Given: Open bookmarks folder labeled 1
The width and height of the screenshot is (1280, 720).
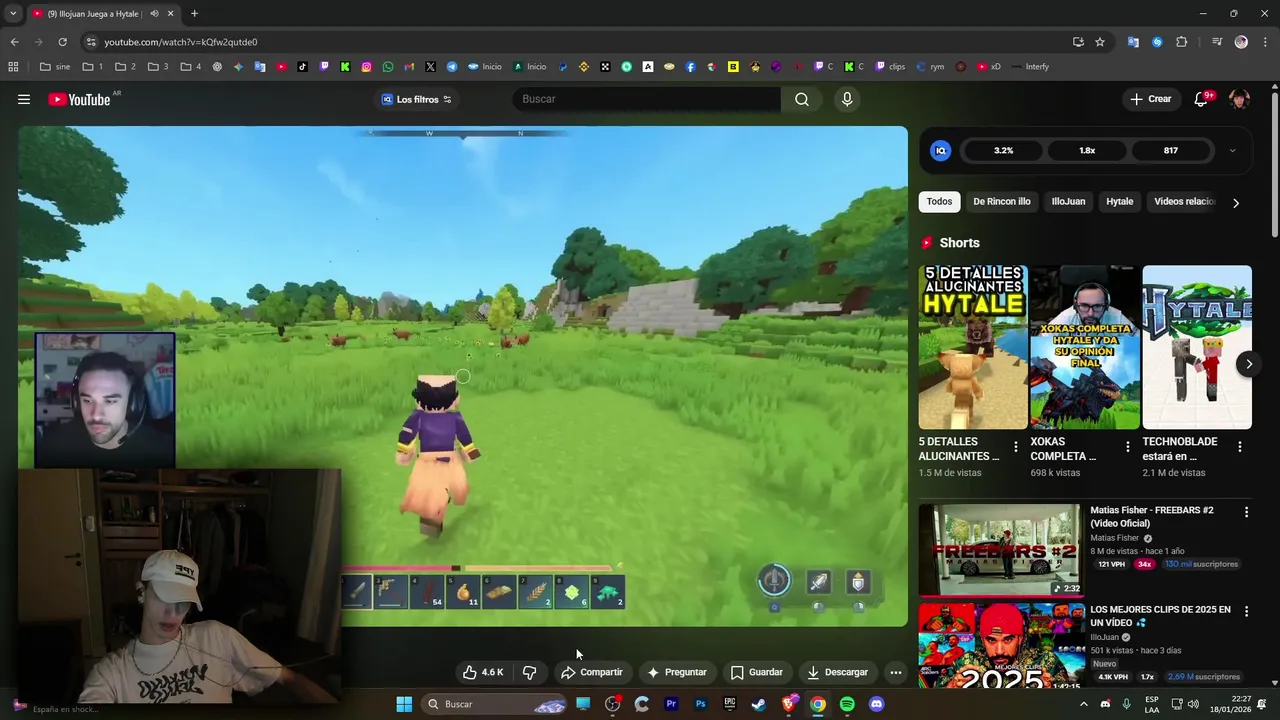Looking at the screenshot, I should tap(93, 67).
